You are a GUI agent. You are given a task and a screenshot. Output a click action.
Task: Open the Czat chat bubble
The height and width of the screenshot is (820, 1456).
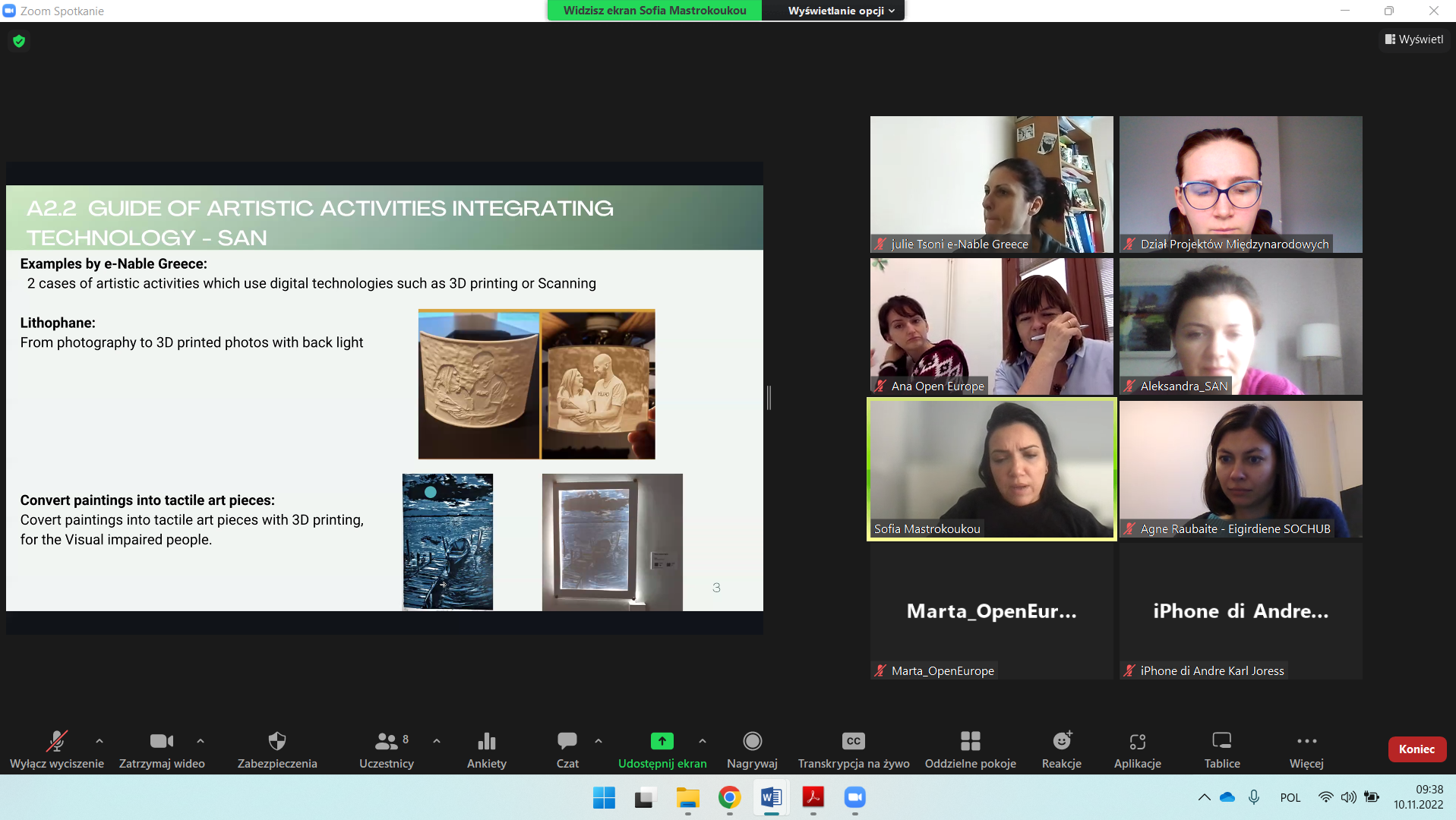click(x=567, y=749)
